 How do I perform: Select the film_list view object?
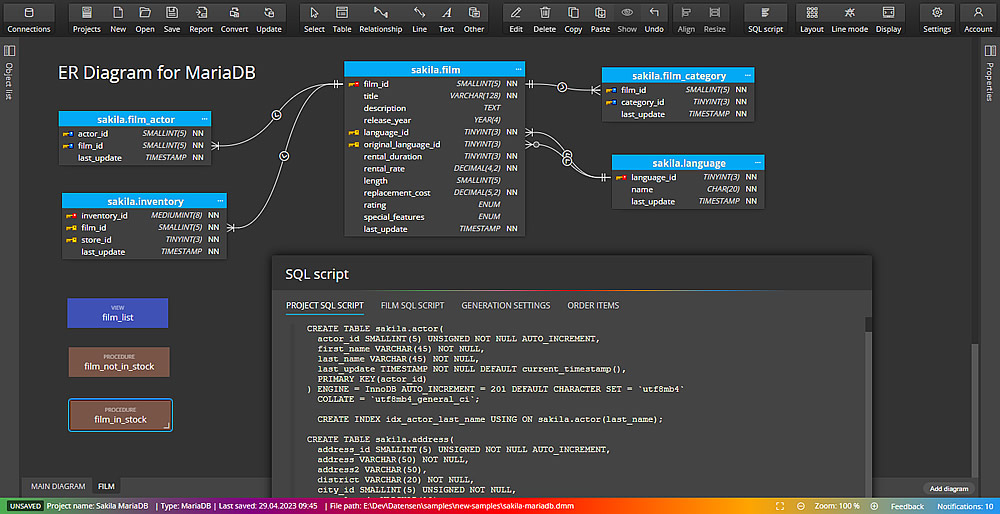tap(117, 313)
